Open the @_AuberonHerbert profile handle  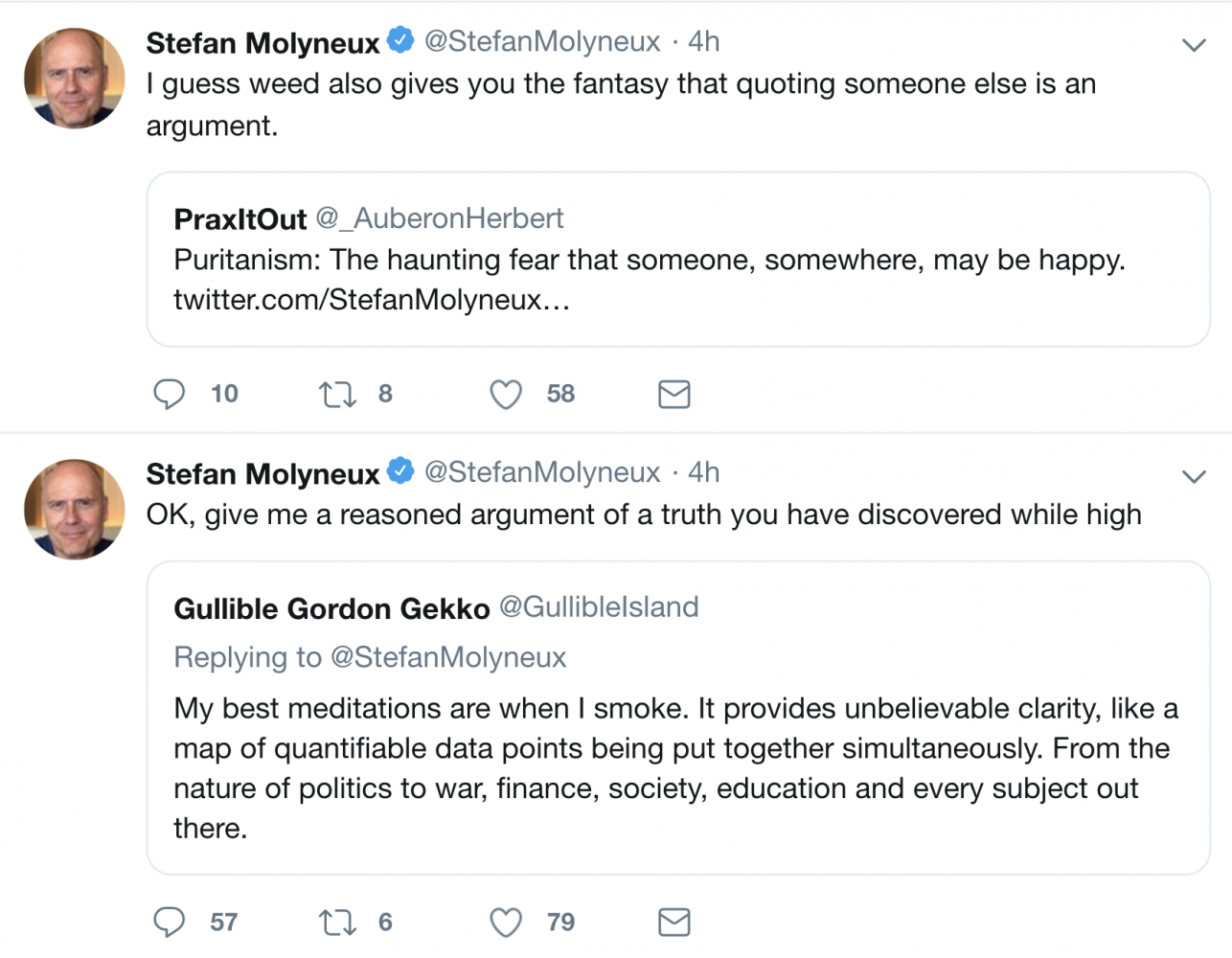click(x=440, y=218)
